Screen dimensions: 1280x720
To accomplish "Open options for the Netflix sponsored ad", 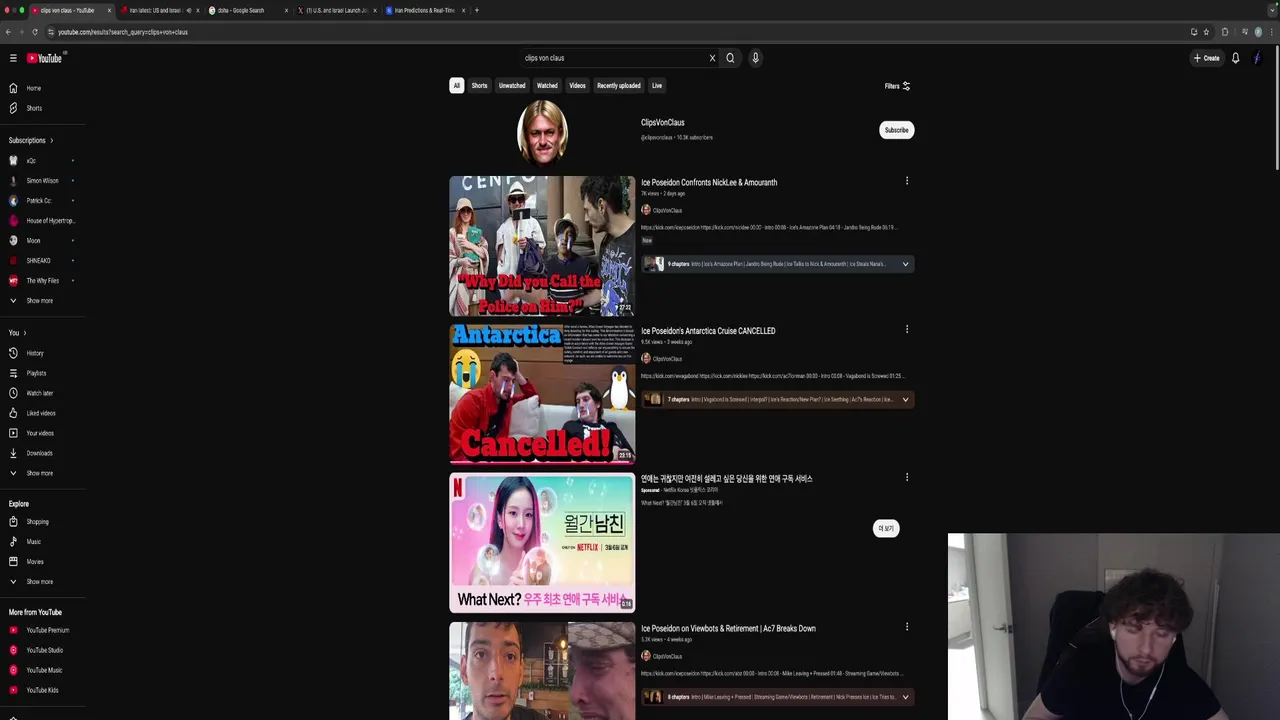I will click(907, 477).
